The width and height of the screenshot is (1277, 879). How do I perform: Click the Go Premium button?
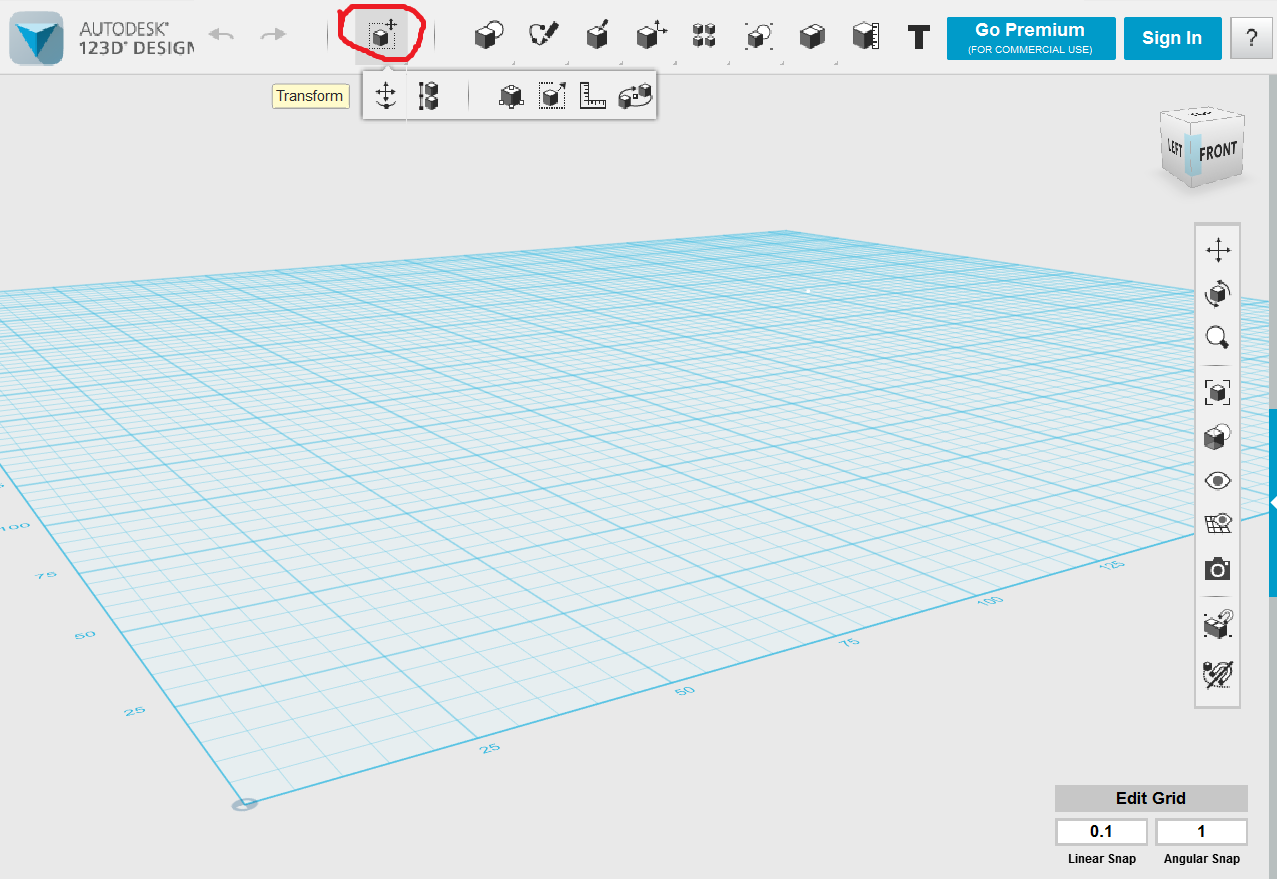click(x=1031, y=38)
